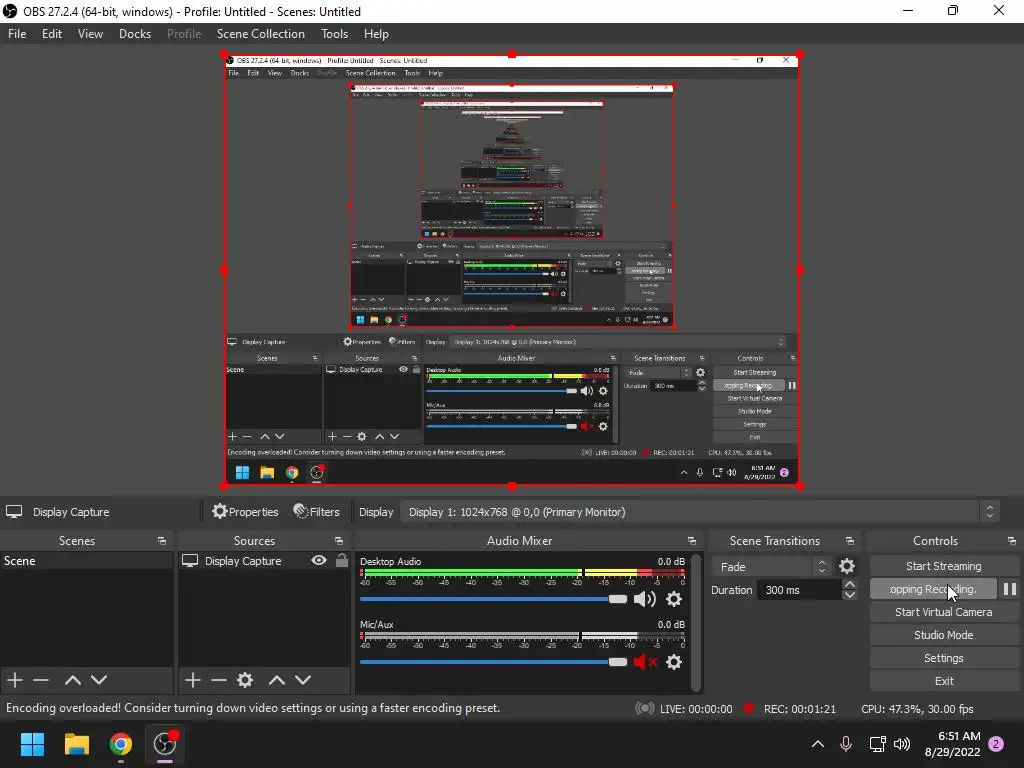Open Properties of the Display Capture source
The width and height of the screenshot is (1024, 768).
tap(246, 512)
